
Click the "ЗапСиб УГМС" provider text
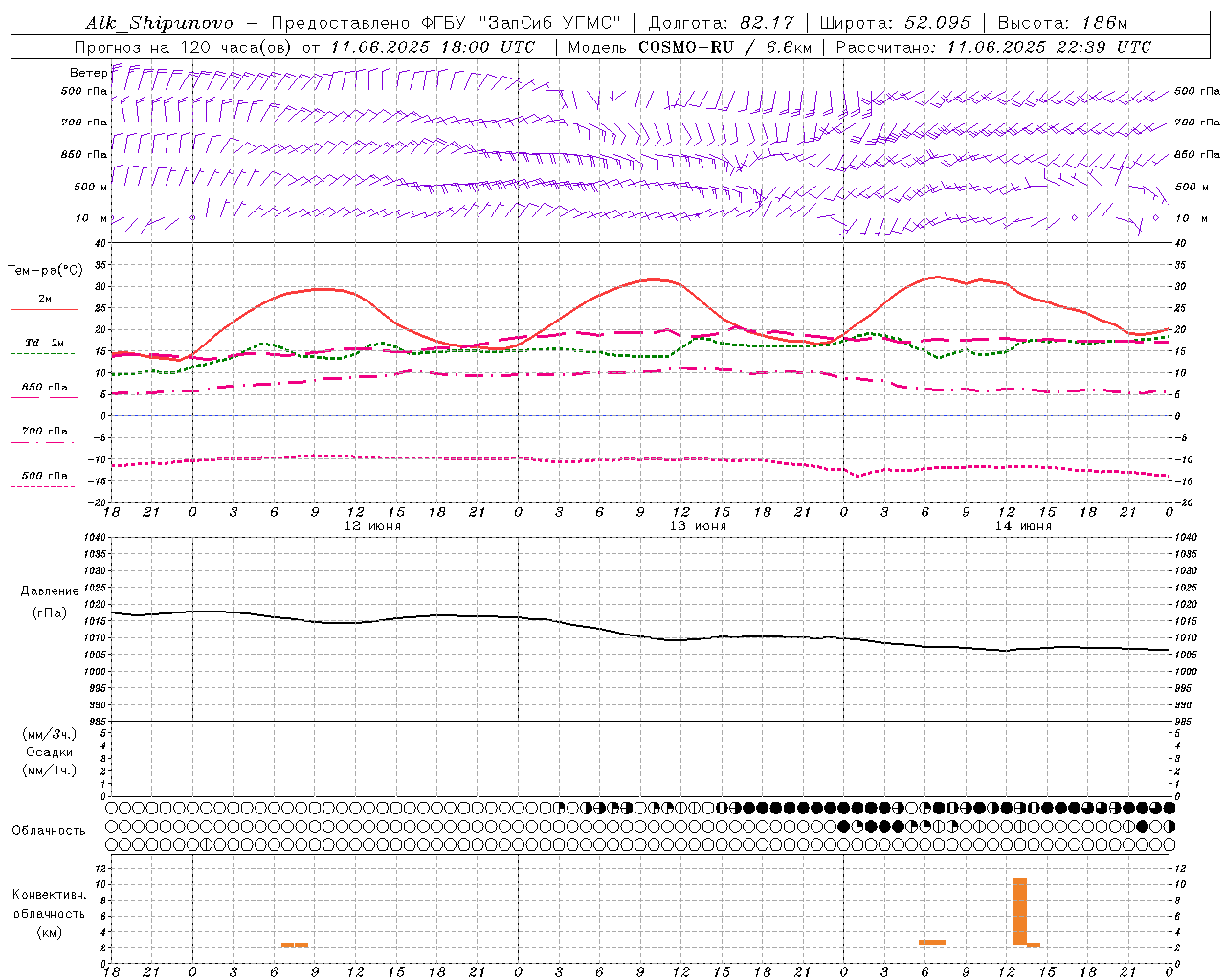click(x=549, y=23)
